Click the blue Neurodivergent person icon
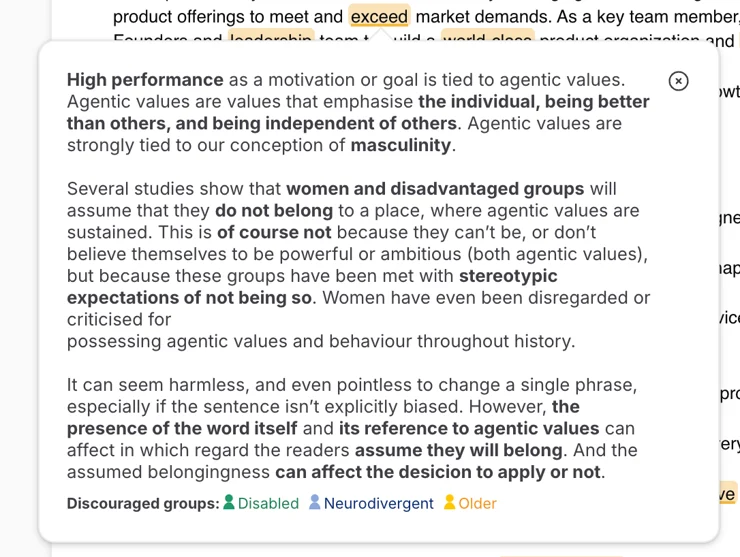Viewport: 740px width, 557px height. tap(315, 502)
